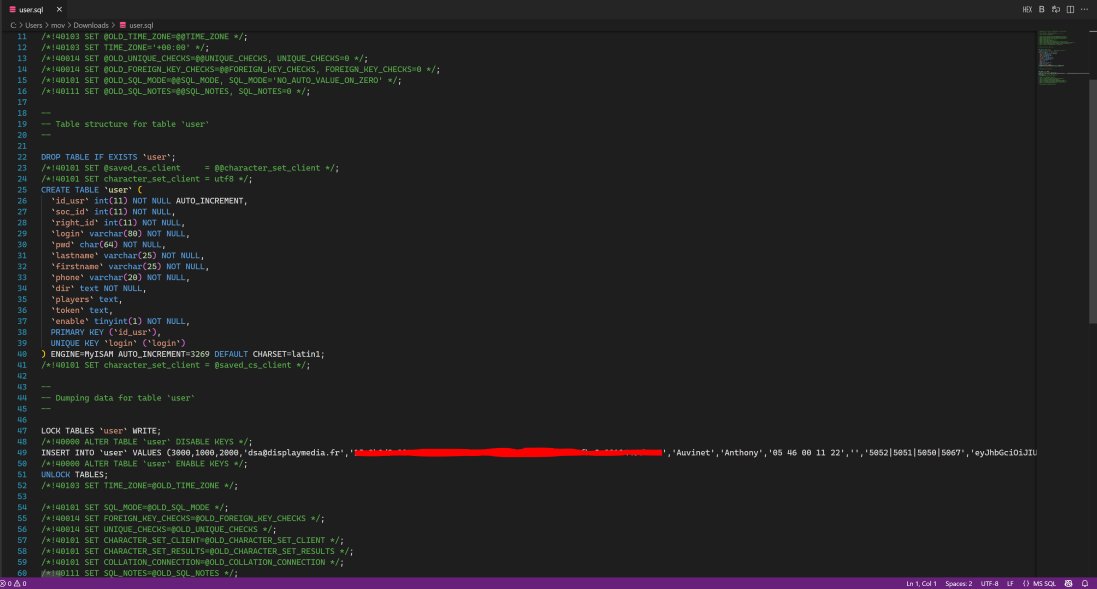Image resolution: width=1097 pixels, height=589 pixels.
Task: Switch line endings via the LF indicator
Action: (x=1011, y=583)
